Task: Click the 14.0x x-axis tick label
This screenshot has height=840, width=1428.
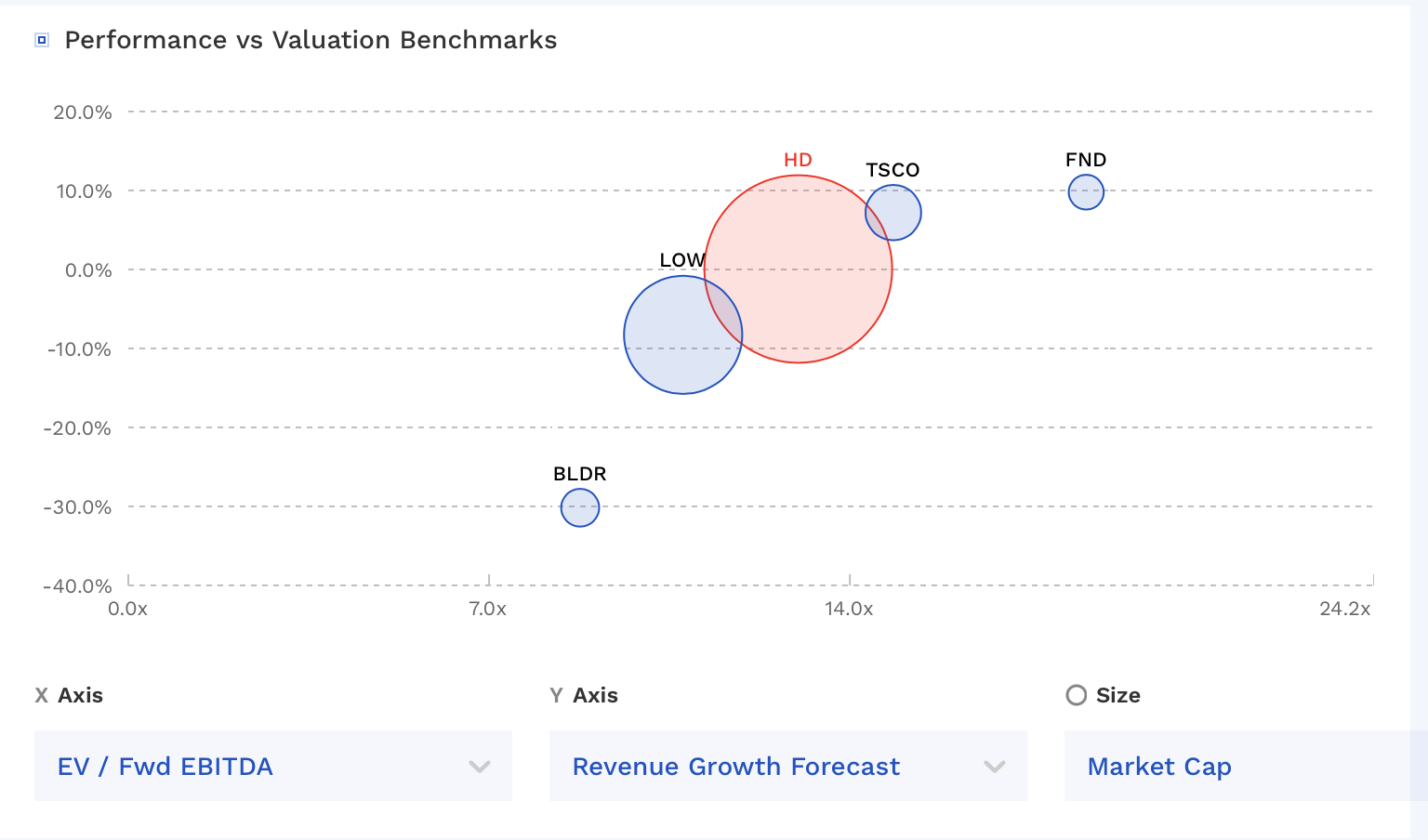Action: point(849,609)
